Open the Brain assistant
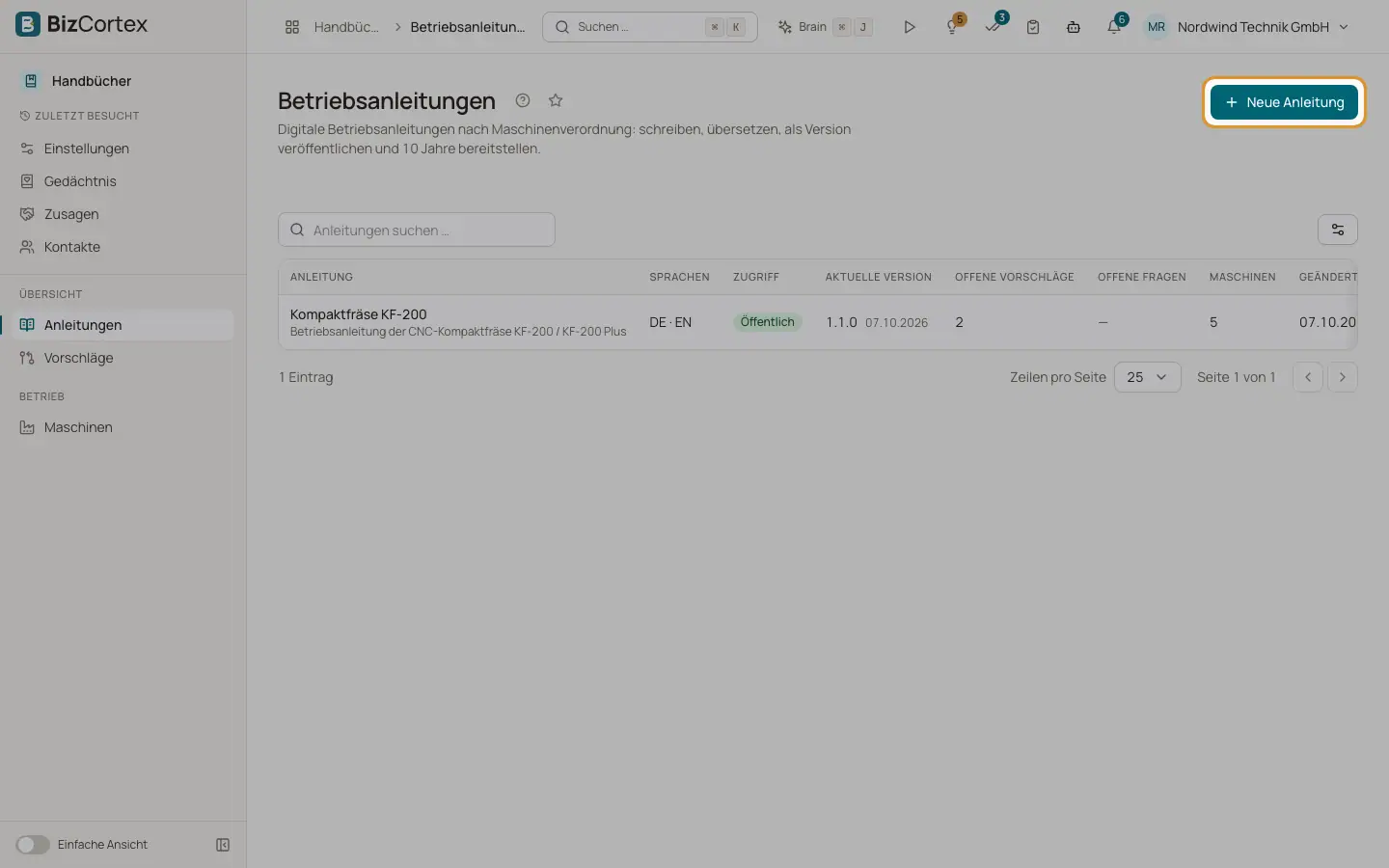This screenshot has width=1389, height=868. (x=825, y=27)
